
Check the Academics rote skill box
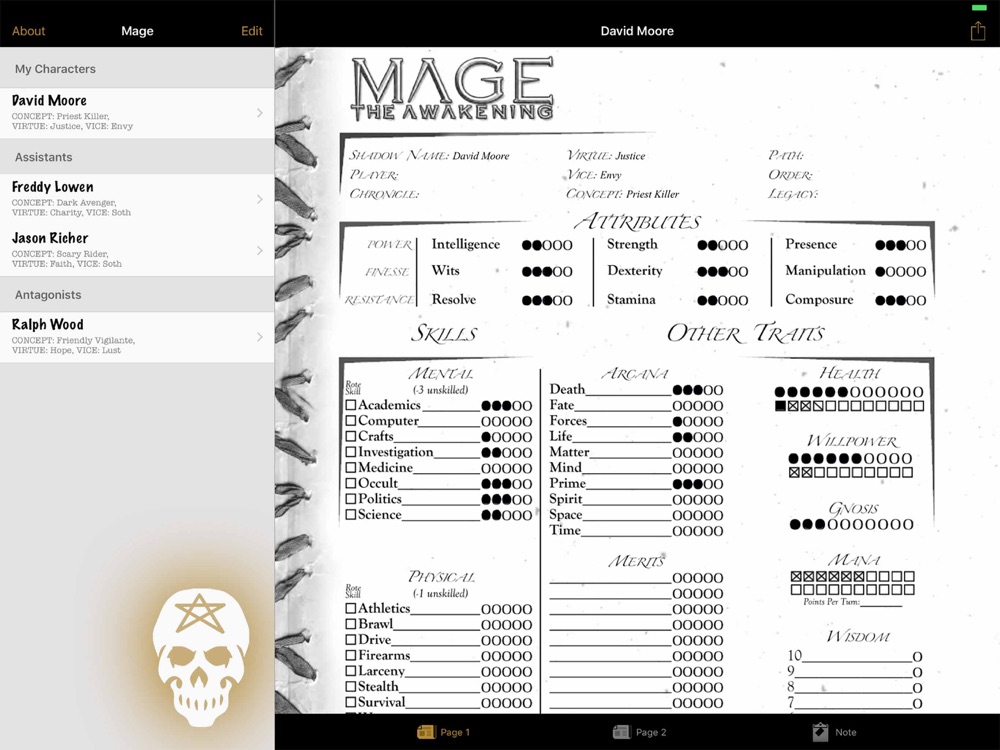[x=351, y=405]
